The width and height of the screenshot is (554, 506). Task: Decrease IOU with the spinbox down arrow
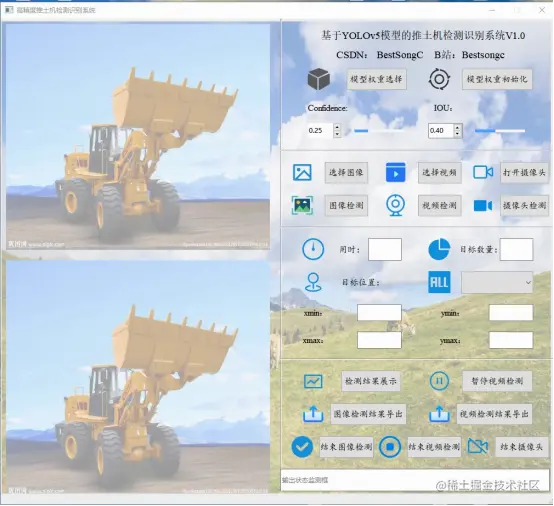tap(458, 134)
